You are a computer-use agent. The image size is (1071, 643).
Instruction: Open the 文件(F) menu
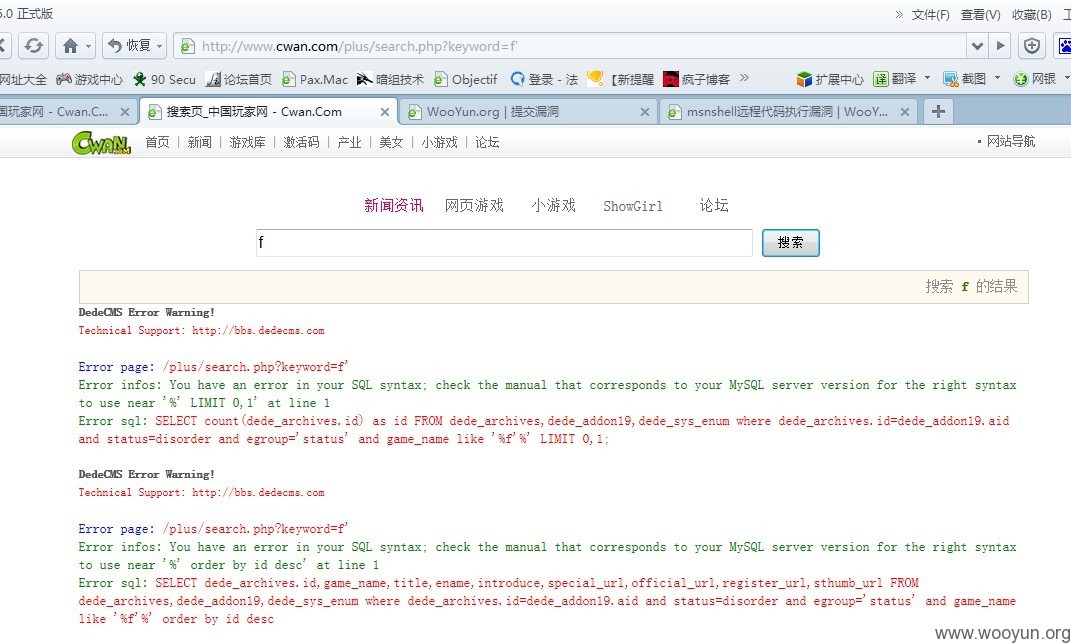coord(930,14)
